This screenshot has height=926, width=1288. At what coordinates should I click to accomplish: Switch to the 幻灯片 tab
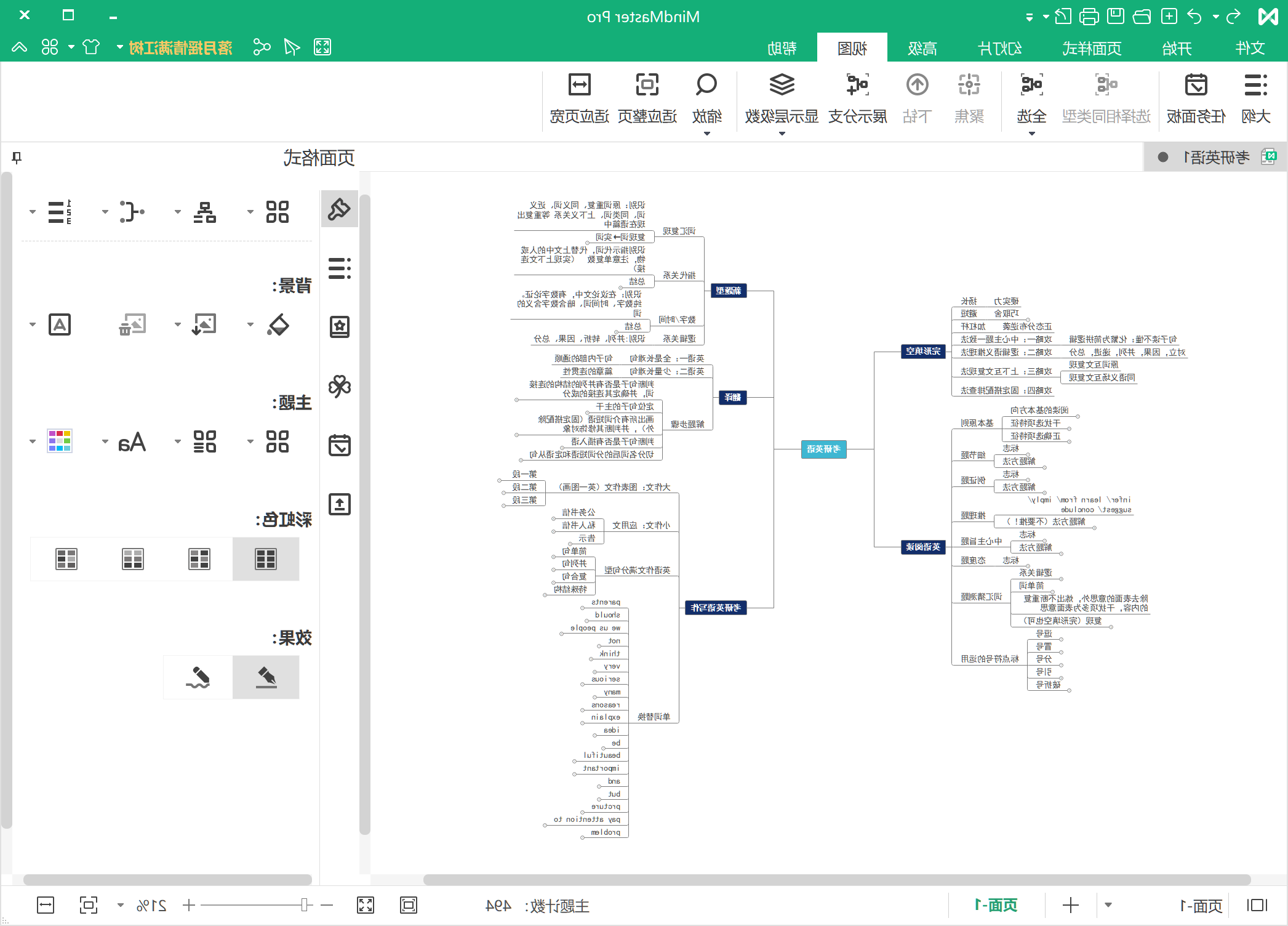tap(1000, 48)
